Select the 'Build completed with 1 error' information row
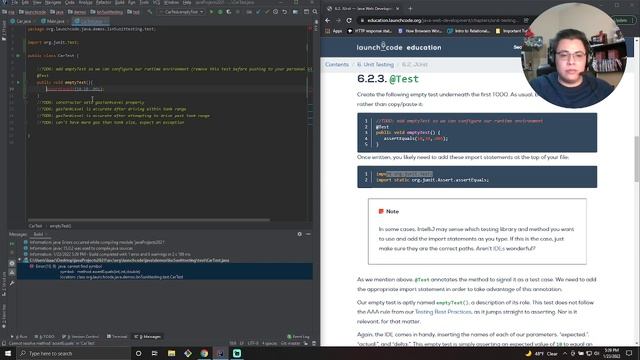This screenshot has height=360, width=640. click(x=110, y=254)
